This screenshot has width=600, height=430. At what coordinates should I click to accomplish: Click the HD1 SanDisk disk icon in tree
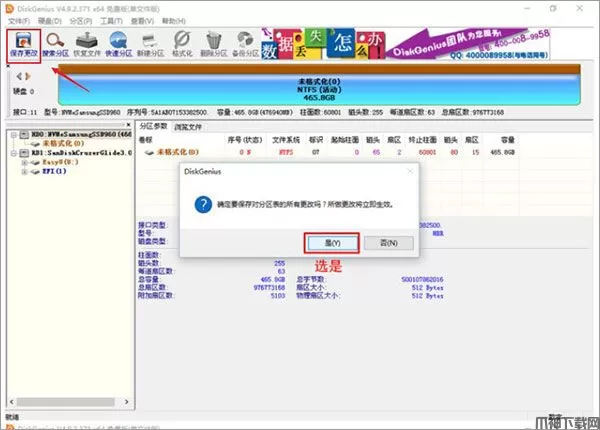click(x=24, y=153)
